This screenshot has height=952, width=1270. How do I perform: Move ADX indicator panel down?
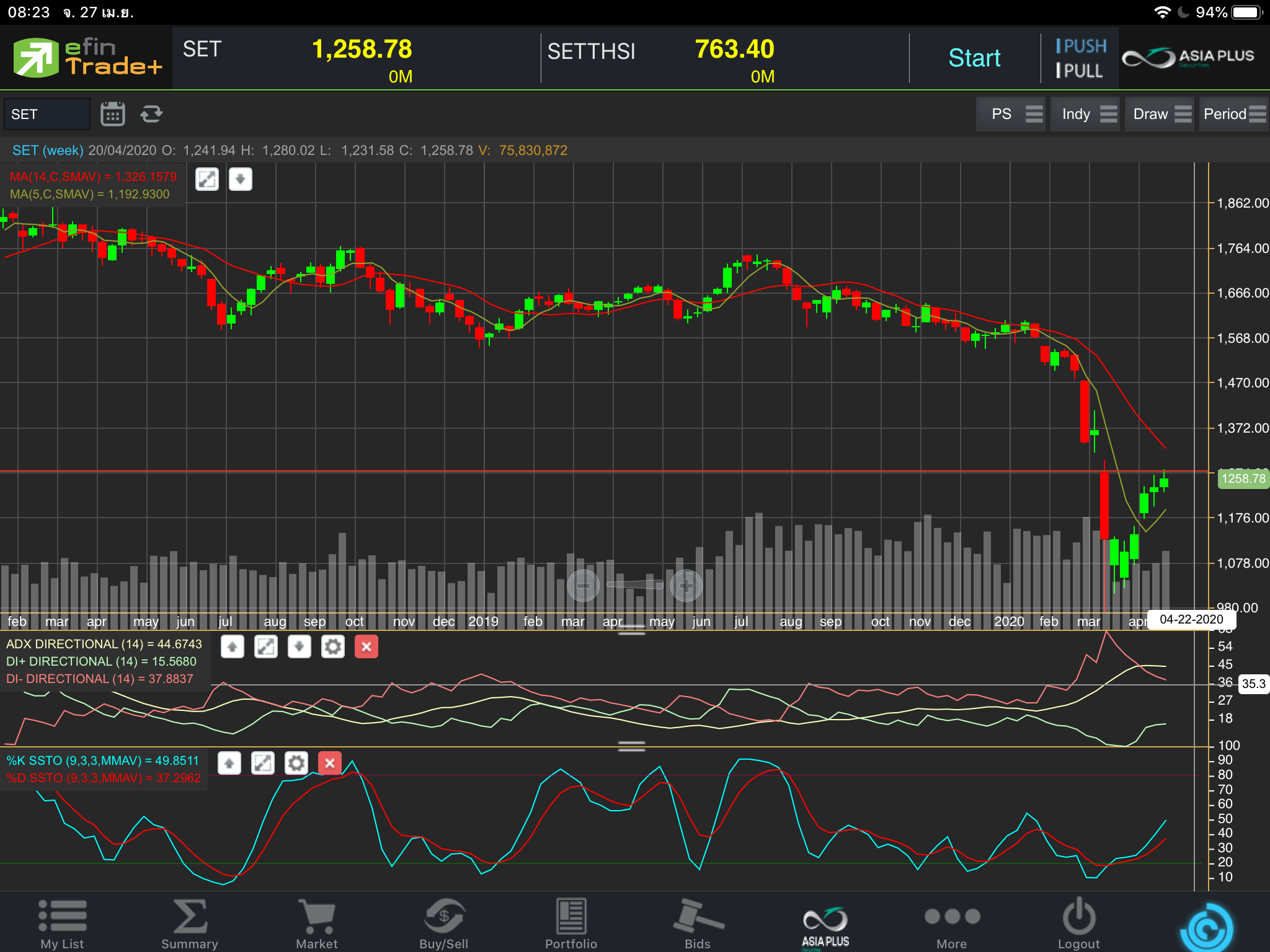(300, 647)
